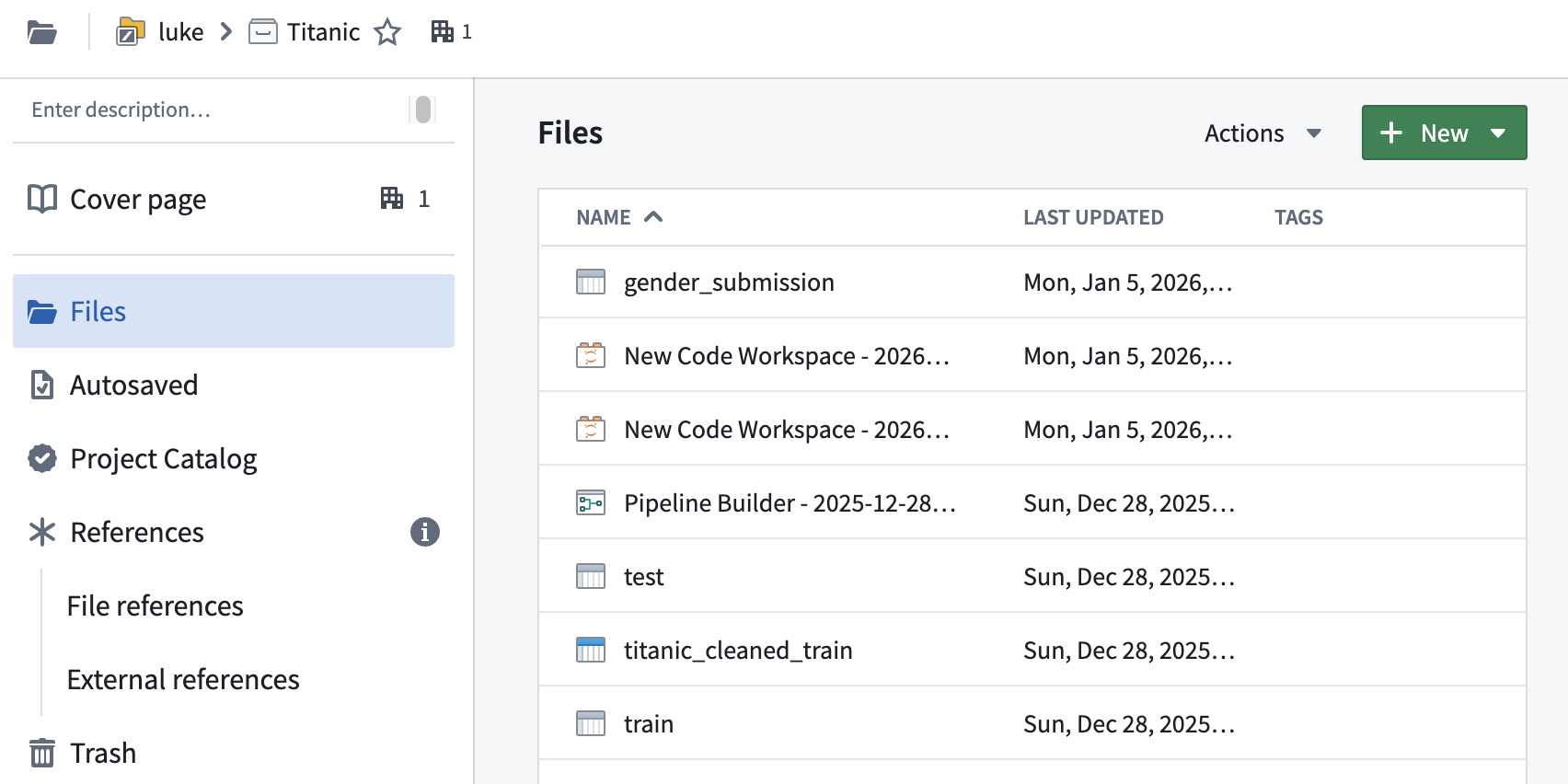Click the luke project folder icon
The height and width of the screenshot is (784, 1568).
click(x=130, y=32)
